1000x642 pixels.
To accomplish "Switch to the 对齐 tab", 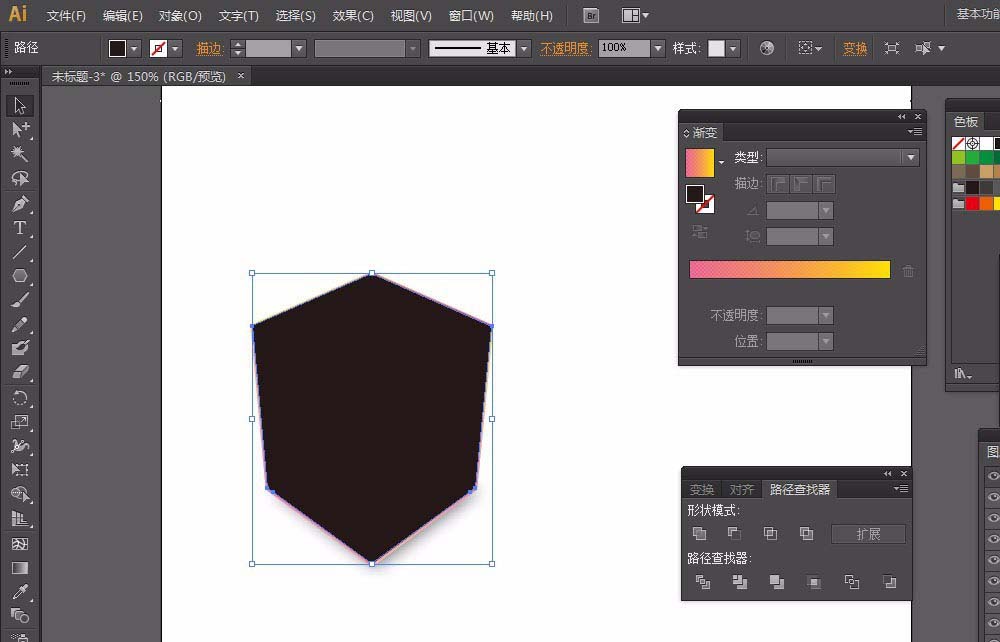I will (x=741, y=490).
